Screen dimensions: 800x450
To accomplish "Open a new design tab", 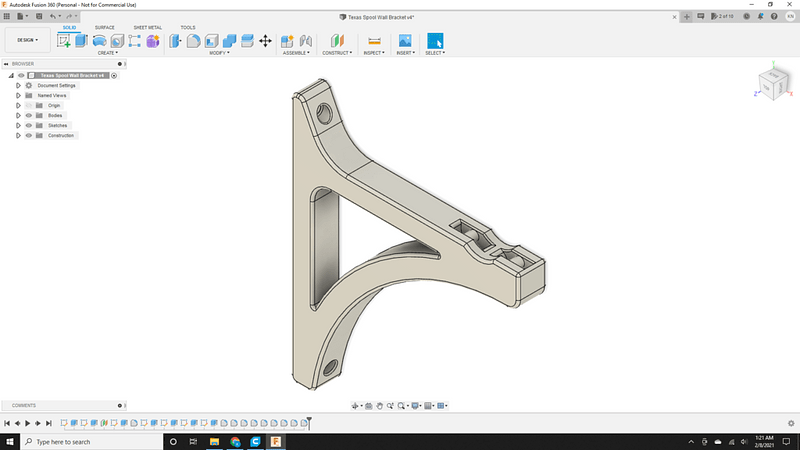I will [x=687, y=17].
